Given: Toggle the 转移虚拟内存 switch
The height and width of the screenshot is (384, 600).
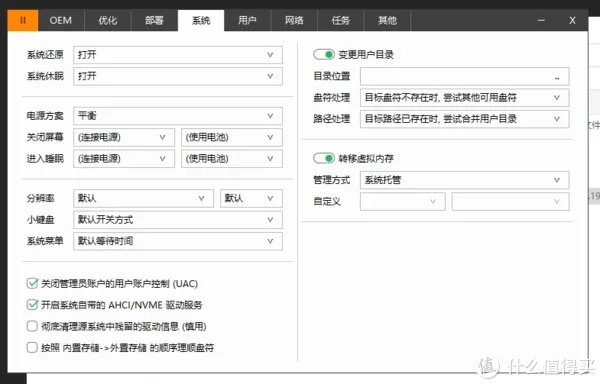Looking at the screenshot, I should coord(324,158).
